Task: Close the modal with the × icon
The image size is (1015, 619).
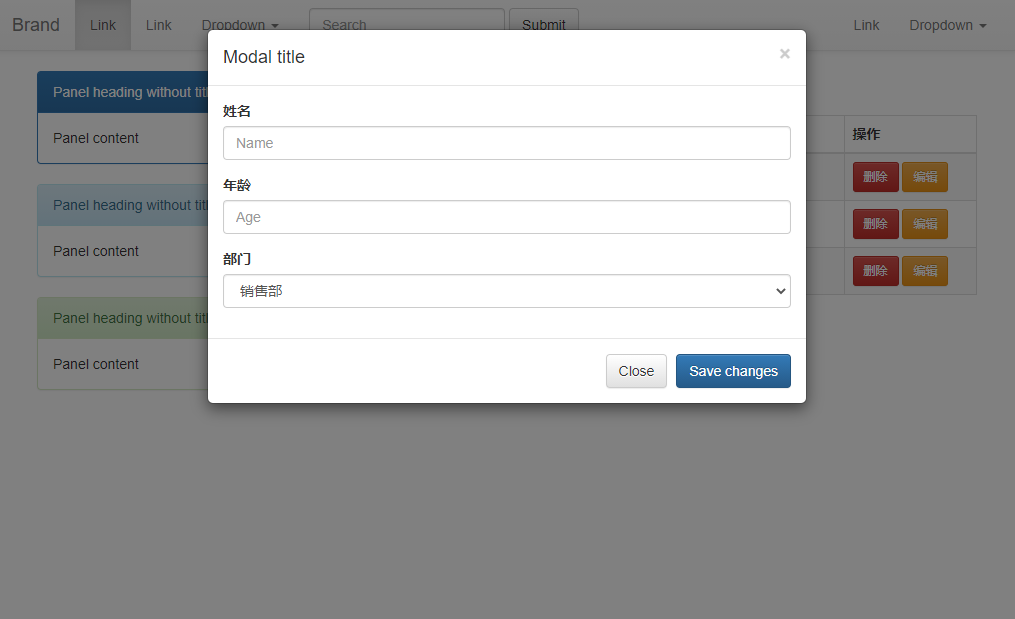Action: tap(784, 54)
